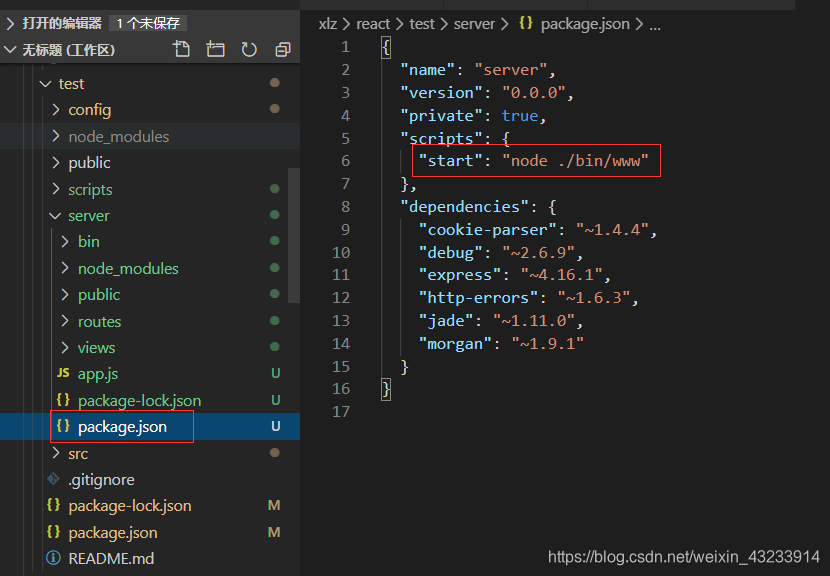Refresh the explorer tree
The image size is (830, 576).
pyautogui.click(x=249, y=49)
